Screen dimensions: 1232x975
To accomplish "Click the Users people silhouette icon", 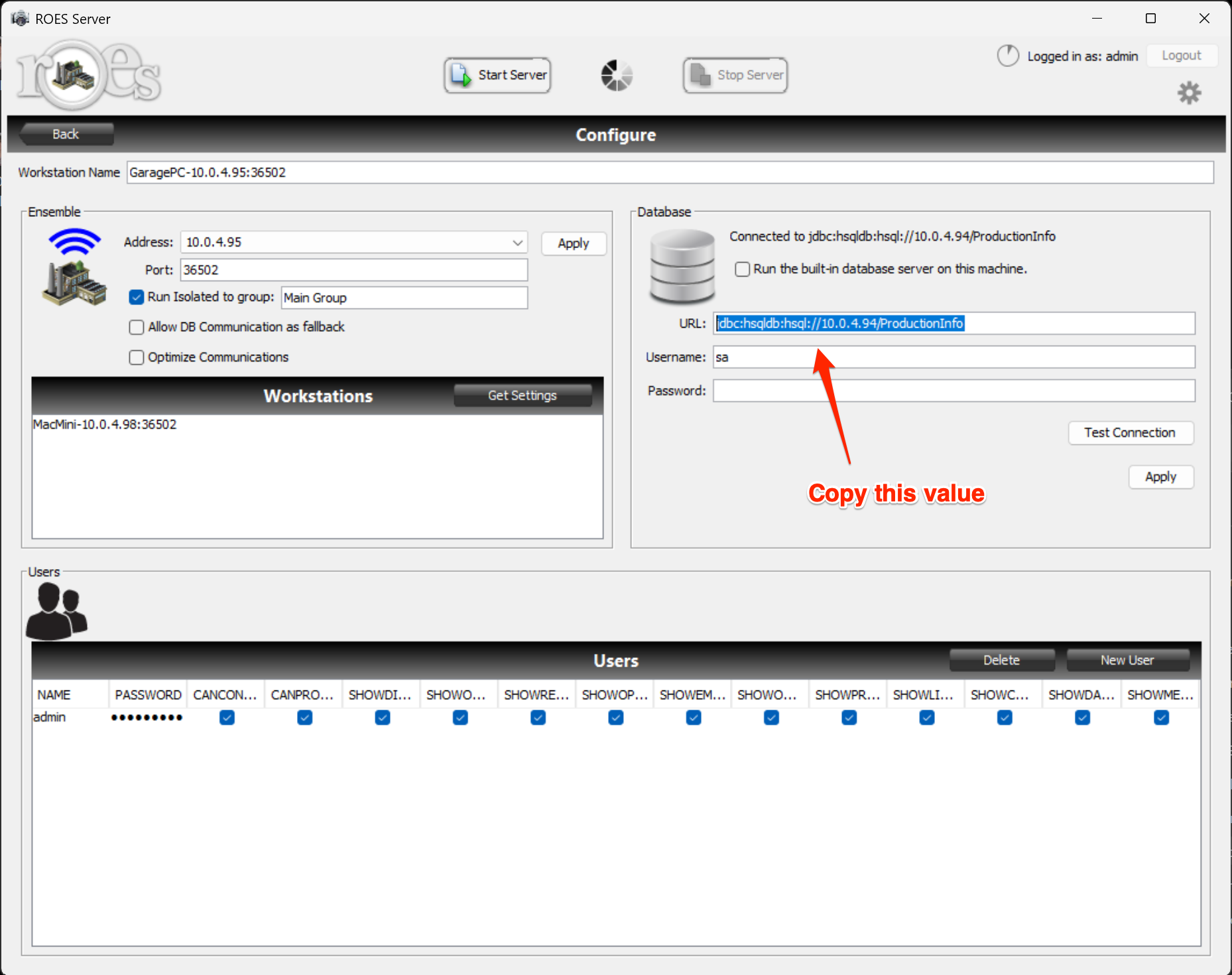I will click(x=56, y=611).
